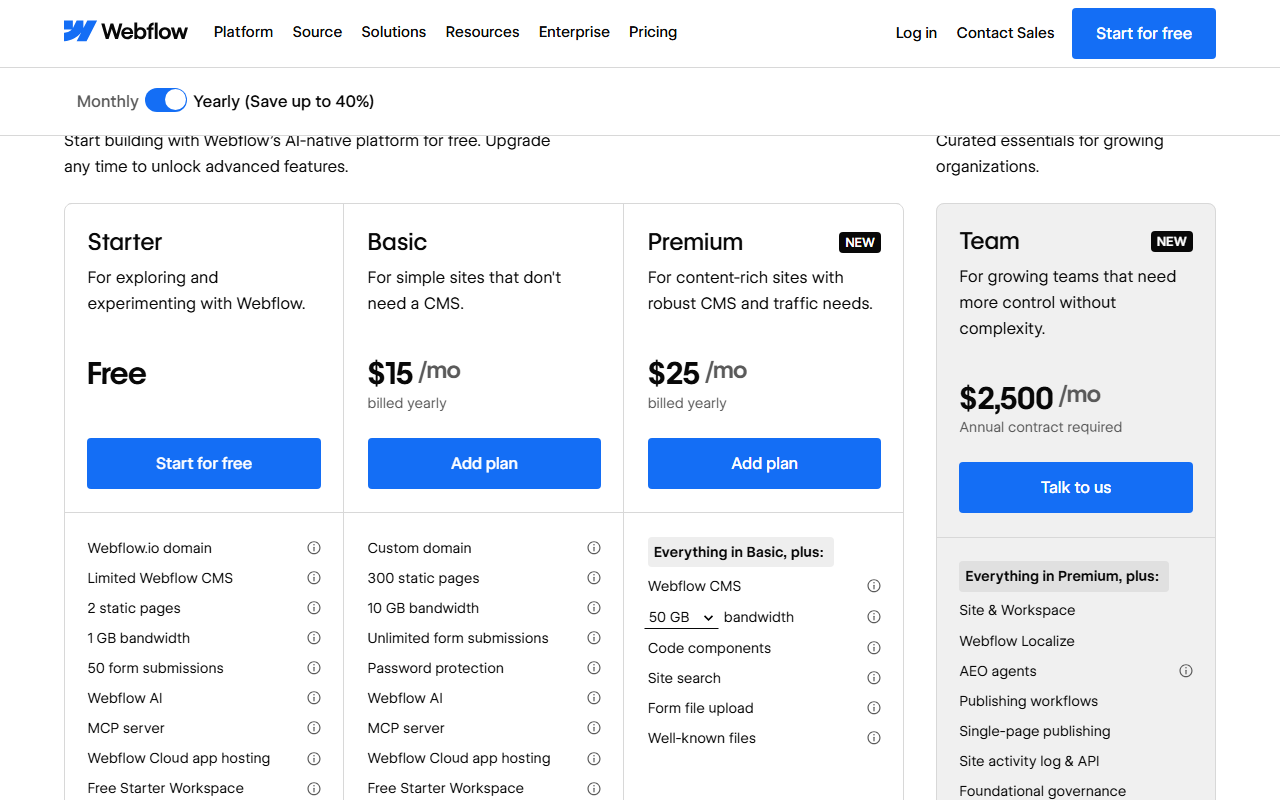Open info icon for Limited Webflow CMS

pos(314,578)
